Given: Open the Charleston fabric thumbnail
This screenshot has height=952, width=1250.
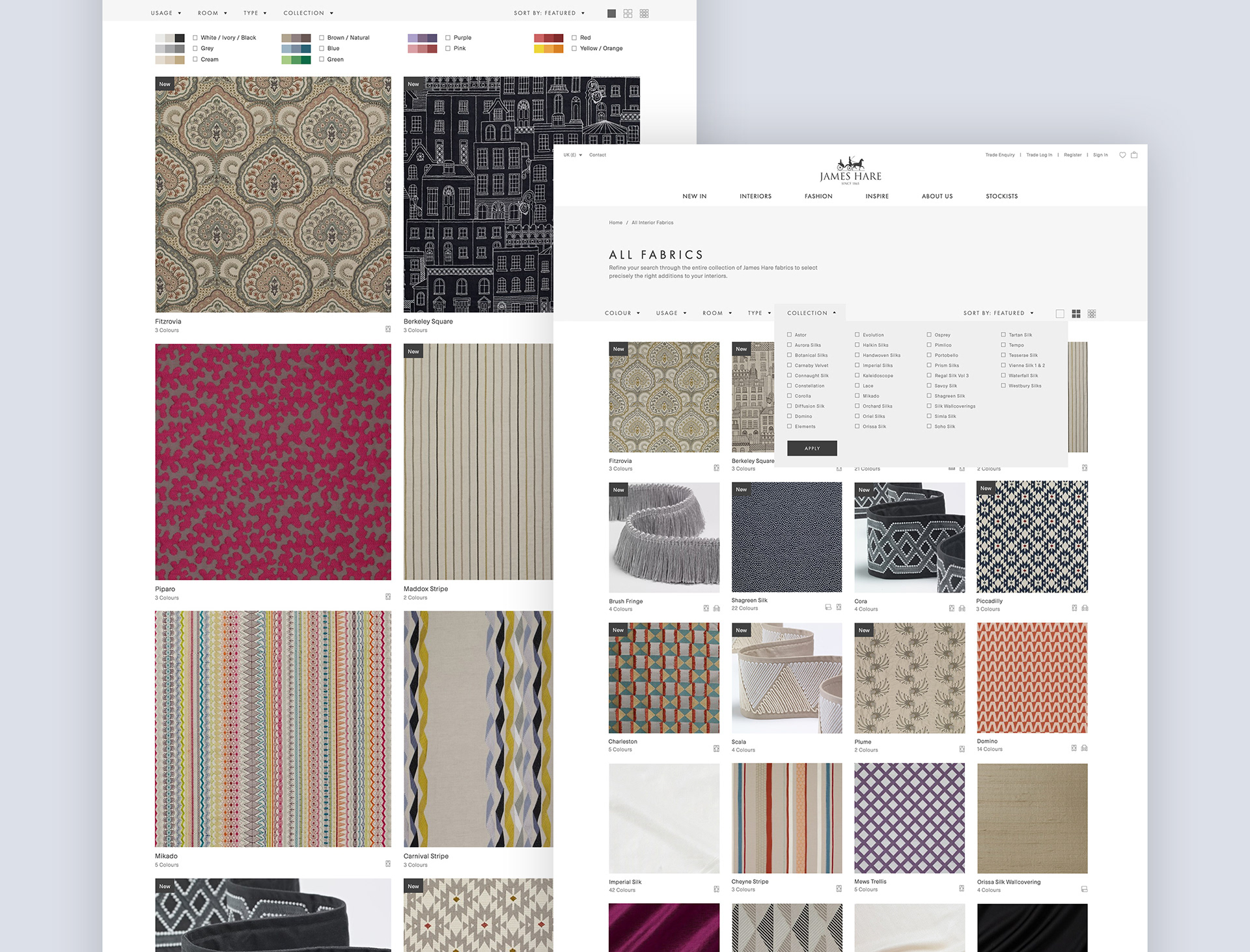Looking at the screenshot, I should [664, 678].
